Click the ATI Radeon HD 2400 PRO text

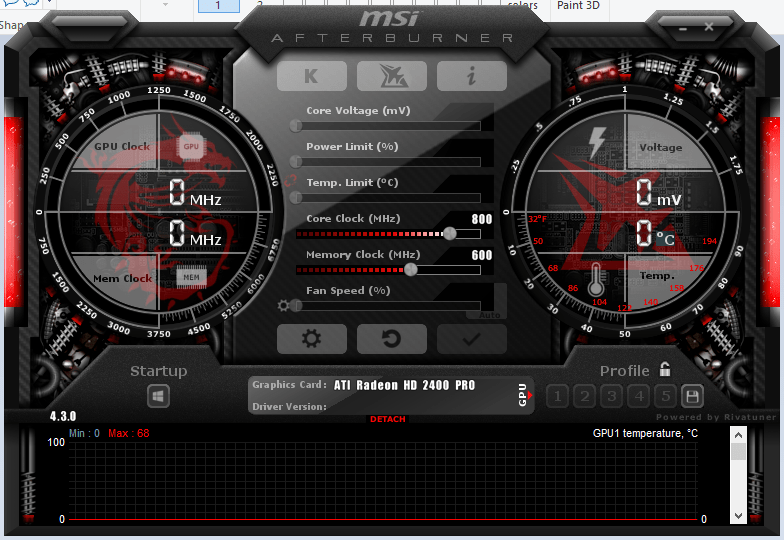point(404,385)
